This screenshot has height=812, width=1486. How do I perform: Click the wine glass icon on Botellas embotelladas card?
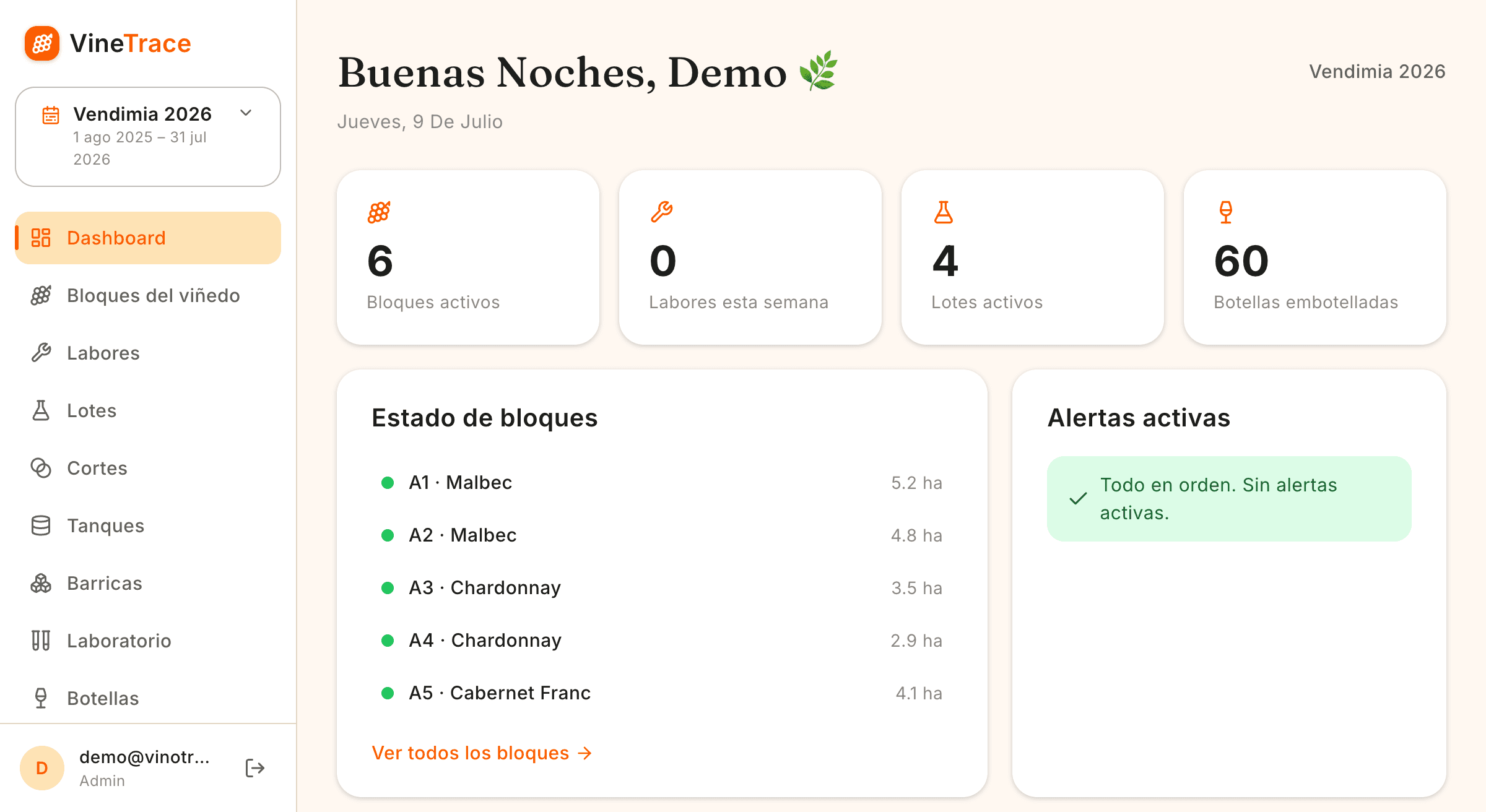point(1226,212)
